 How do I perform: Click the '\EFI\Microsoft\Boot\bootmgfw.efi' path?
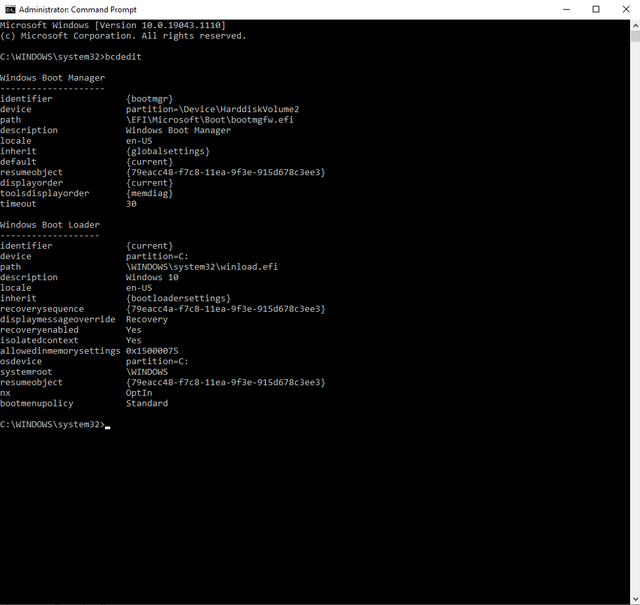click(210, 120)
